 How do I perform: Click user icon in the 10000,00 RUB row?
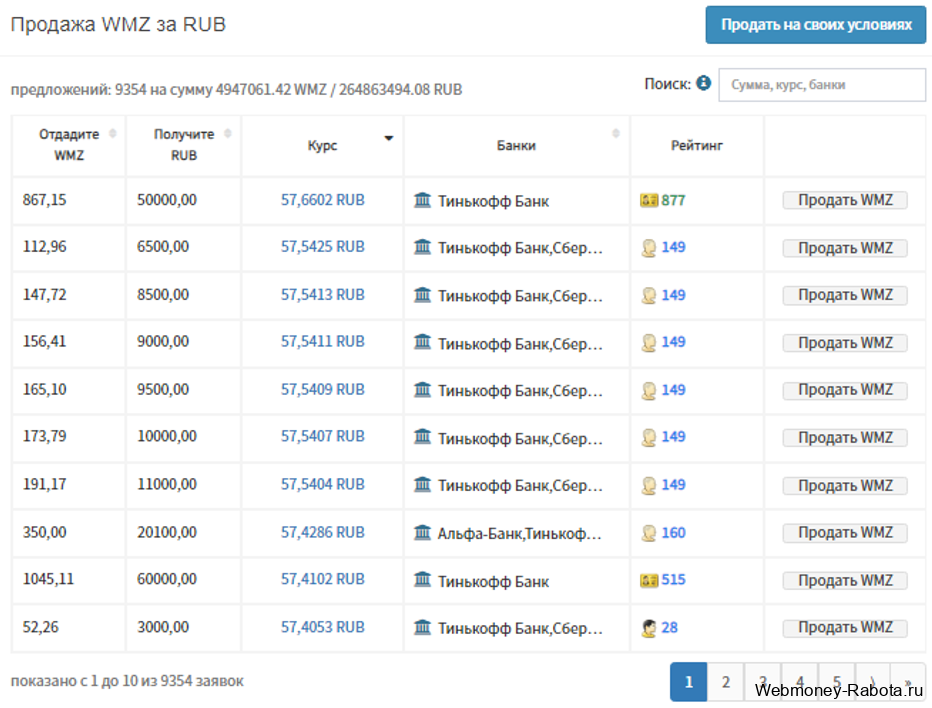point(648,438)
